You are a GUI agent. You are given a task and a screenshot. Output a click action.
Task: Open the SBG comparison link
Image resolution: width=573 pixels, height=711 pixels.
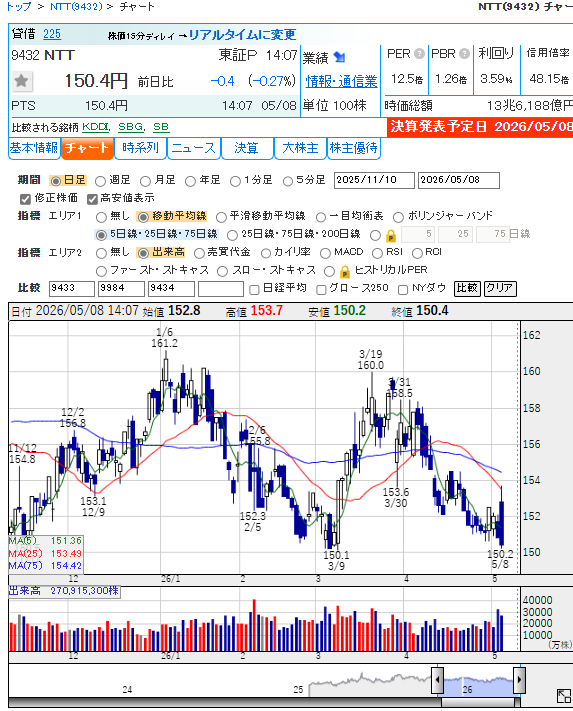(x=131, y=127)
